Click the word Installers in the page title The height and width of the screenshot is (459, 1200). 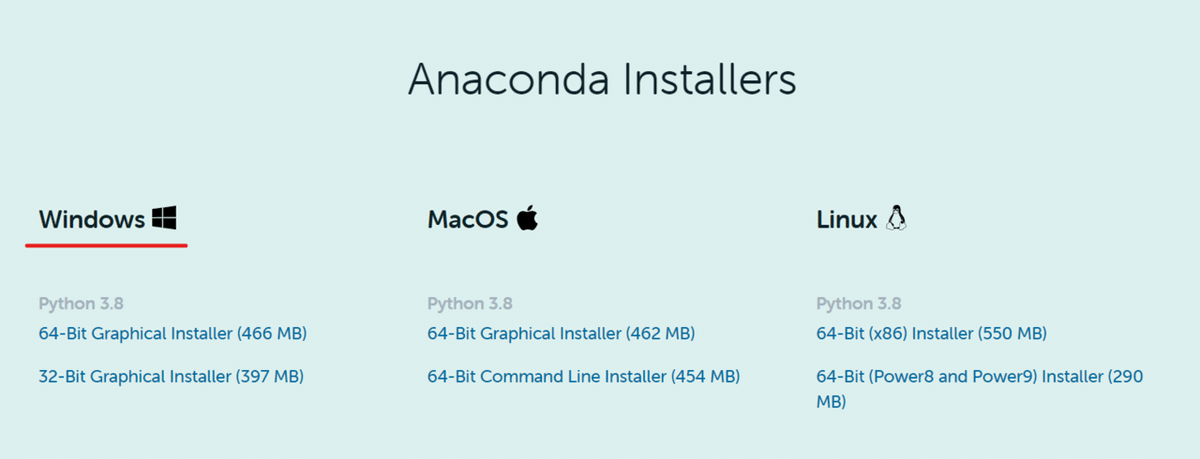(x=709, y=79)
